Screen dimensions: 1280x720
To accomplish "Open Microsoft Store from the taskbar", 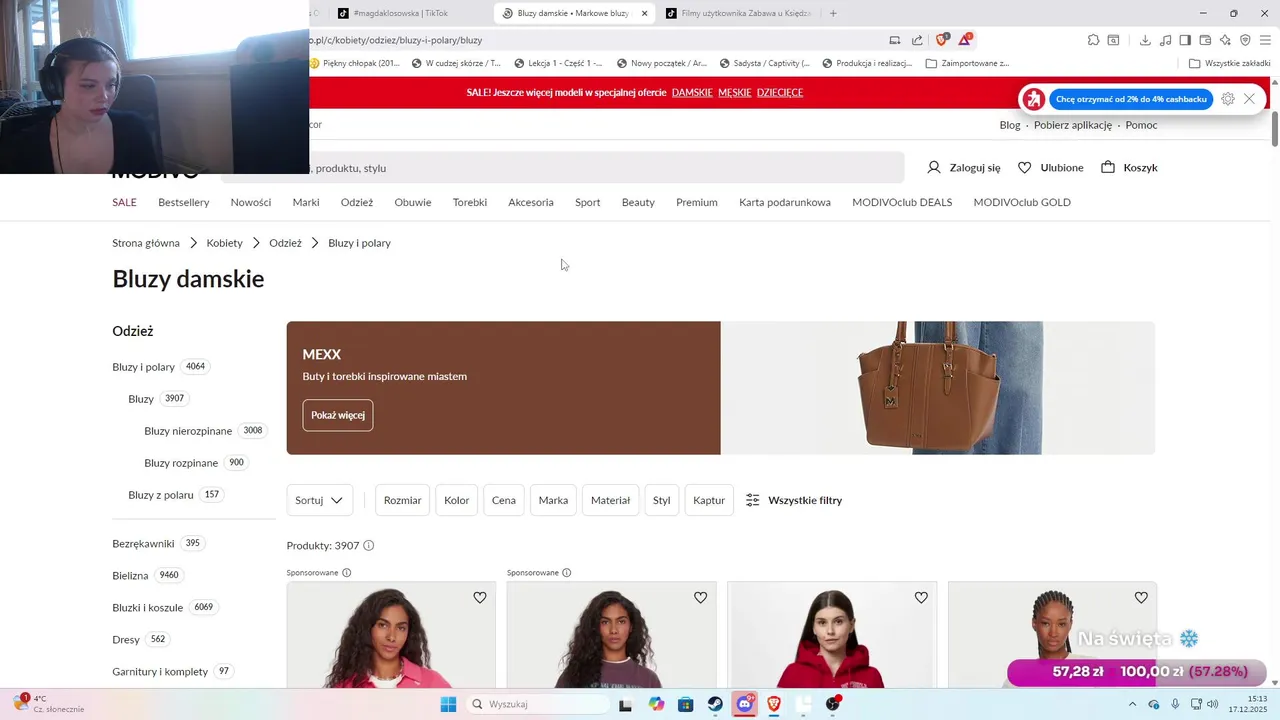I will point(685,704).
